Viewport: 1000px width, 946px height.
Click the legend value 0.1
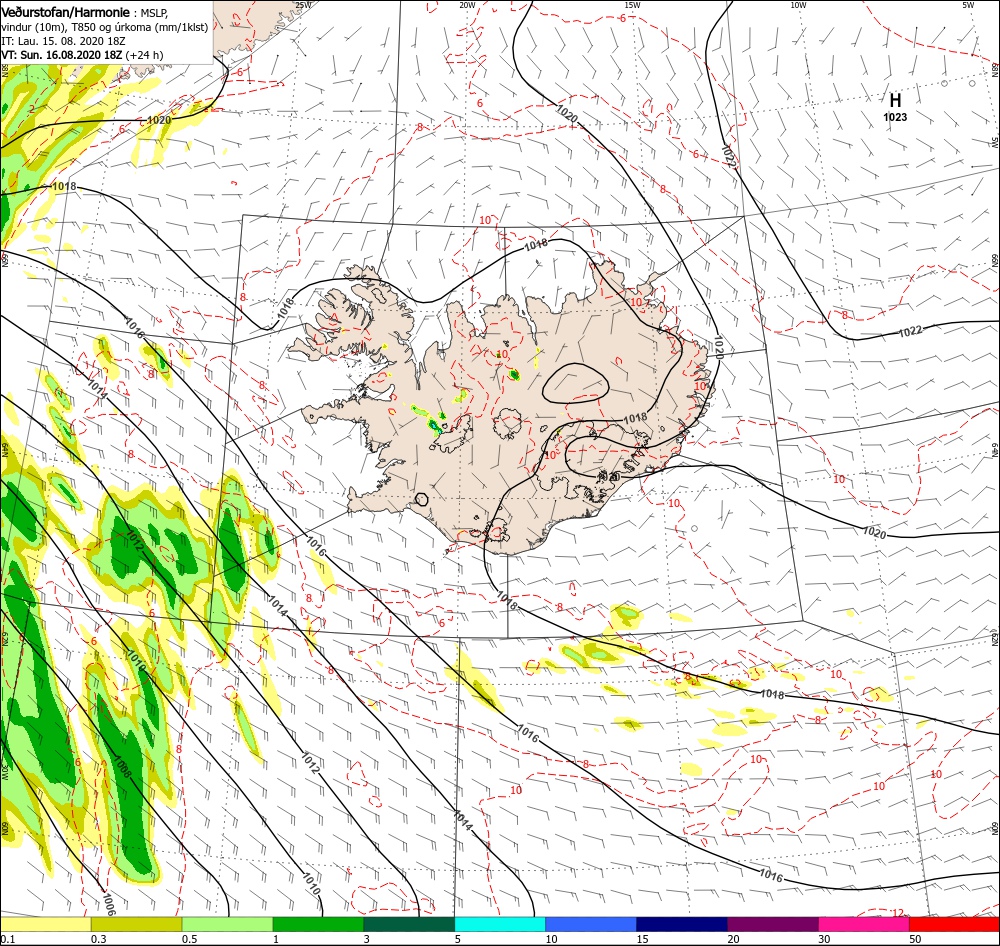7,939
